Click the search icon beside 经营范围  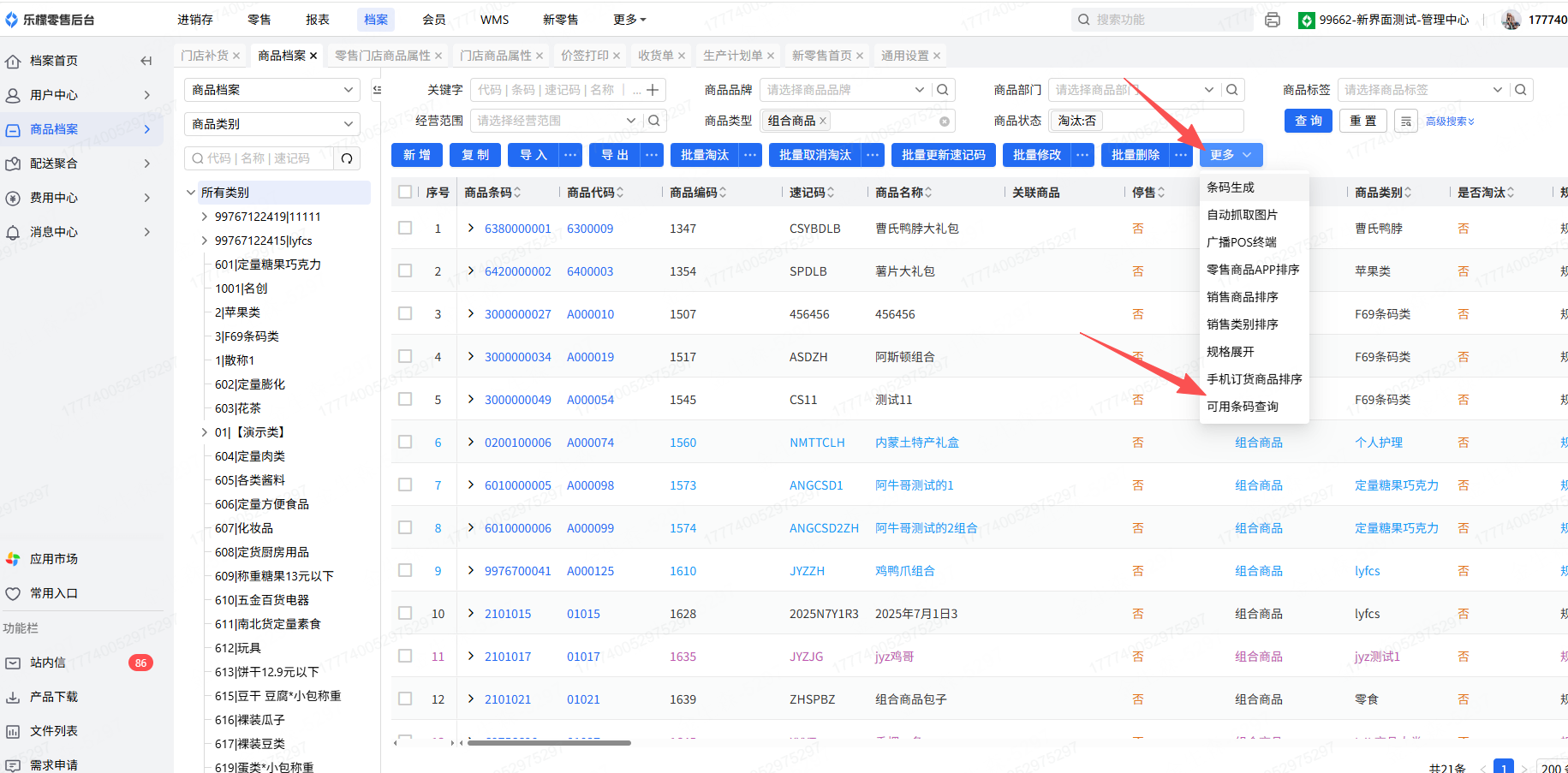(653, 121)
